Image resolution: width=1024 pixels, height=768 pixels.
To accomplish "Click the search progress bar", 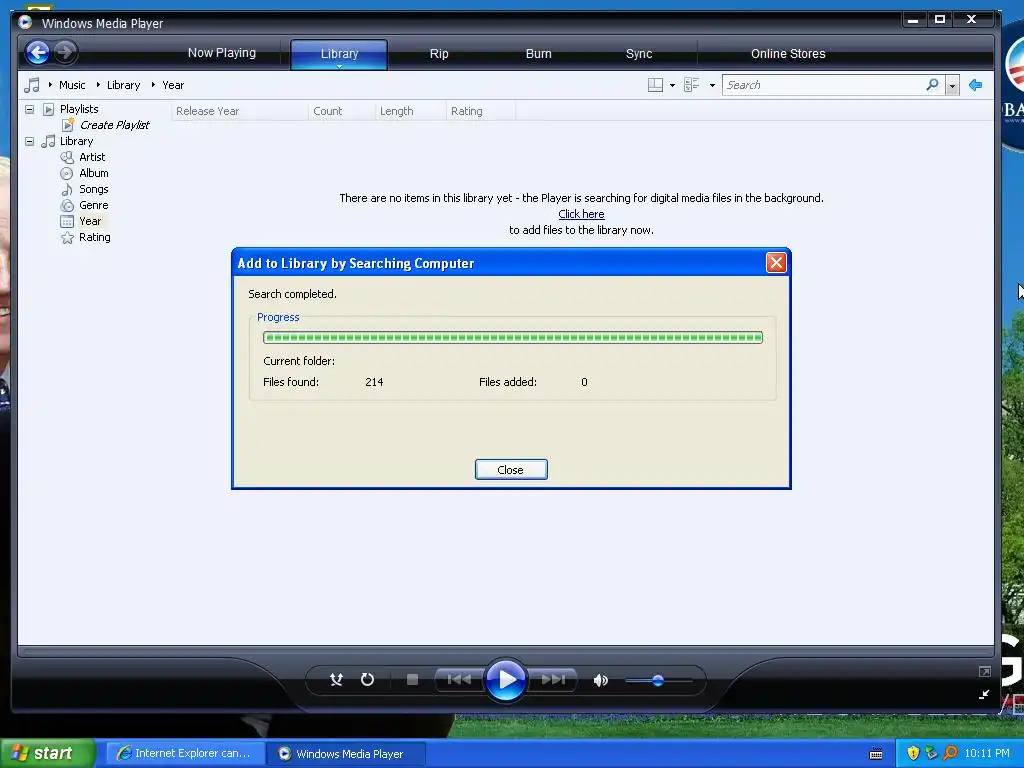I will [513, 338].
